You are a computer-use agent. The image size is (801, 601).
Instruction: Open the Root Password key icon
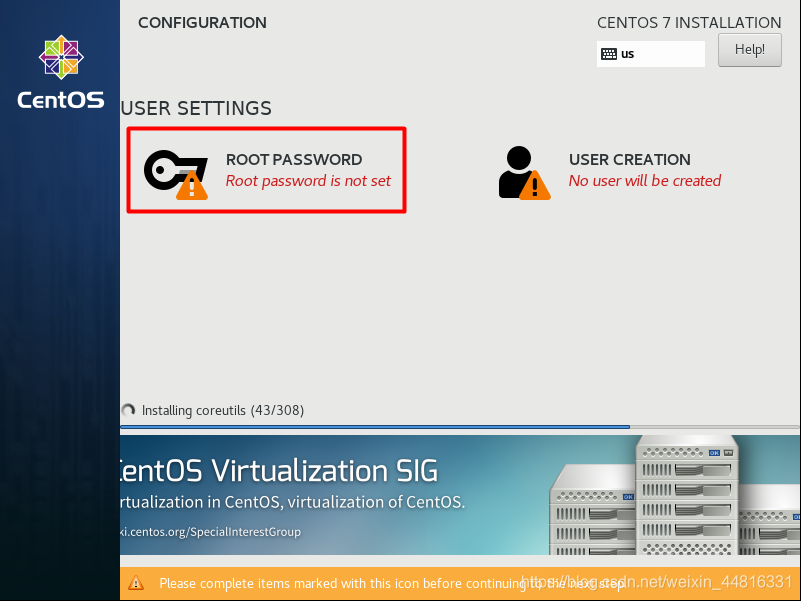tap(176, 174)
